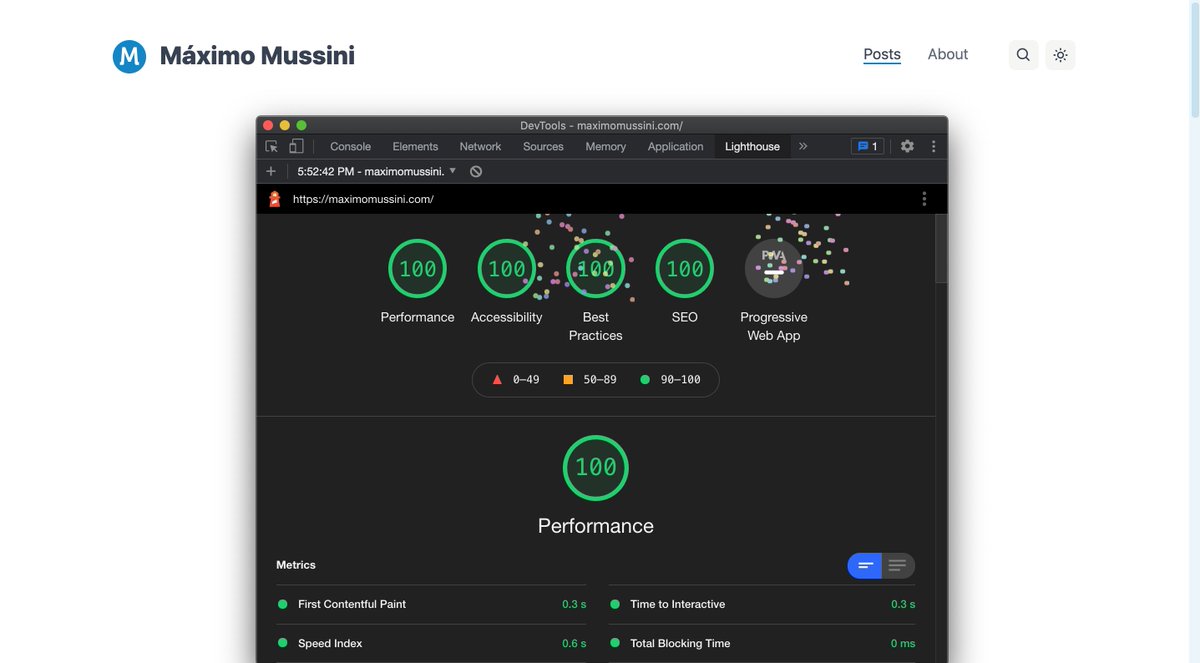The image size is (1200, 663).
Task: Click the Lighthouse logo icon
Action: pos(275,199)
